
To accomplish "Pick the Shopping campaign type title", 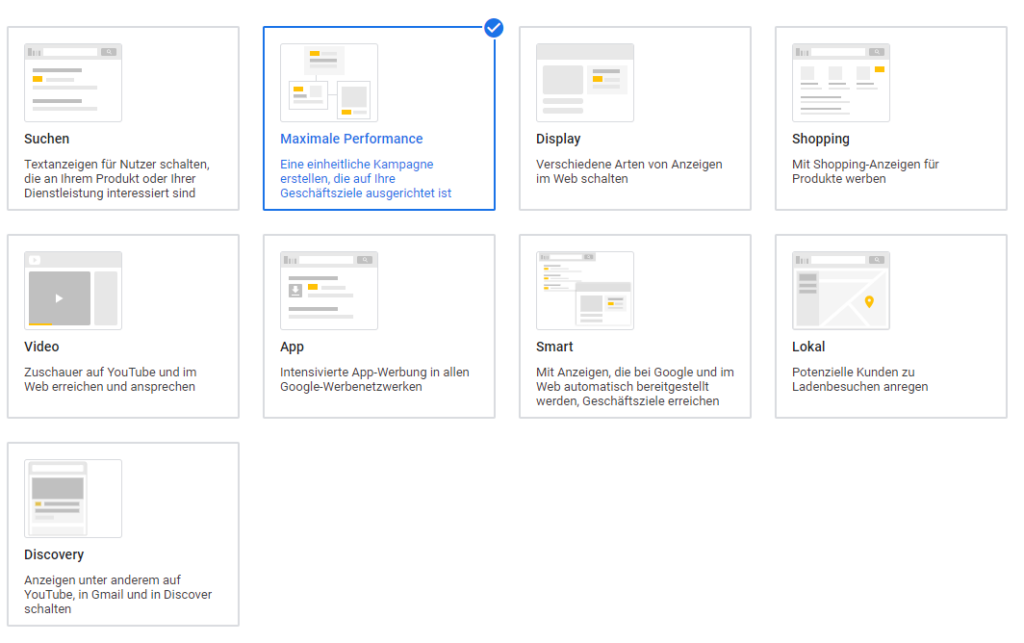I will [x=821, y=139].
